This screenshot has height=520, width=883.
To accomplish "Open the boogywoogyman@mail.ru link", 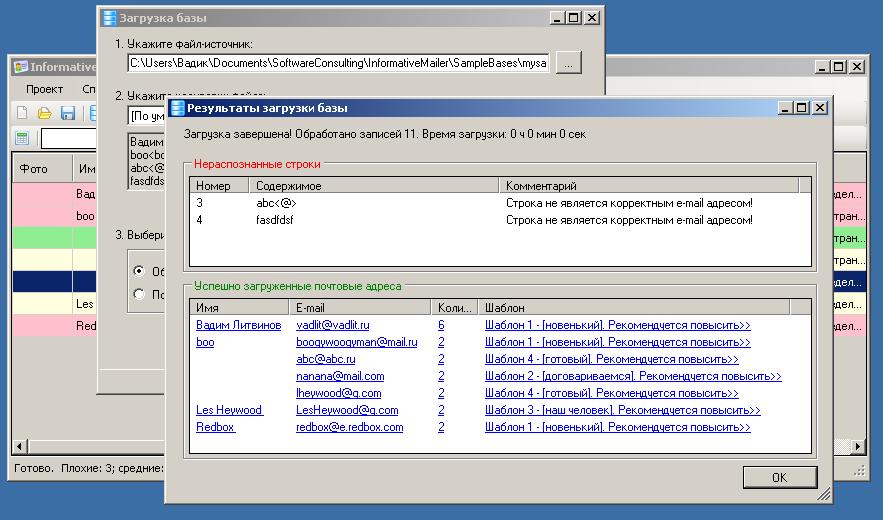I will 356,342.
